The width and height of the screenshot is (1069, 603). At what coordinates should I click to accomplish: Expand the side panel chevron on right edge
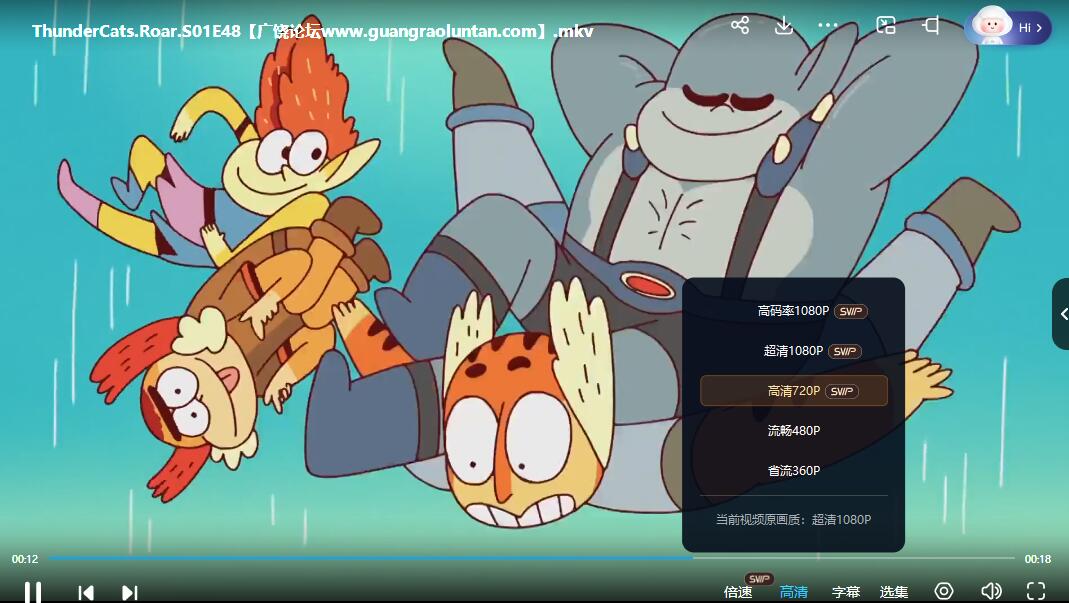(x=1062, y=314)
